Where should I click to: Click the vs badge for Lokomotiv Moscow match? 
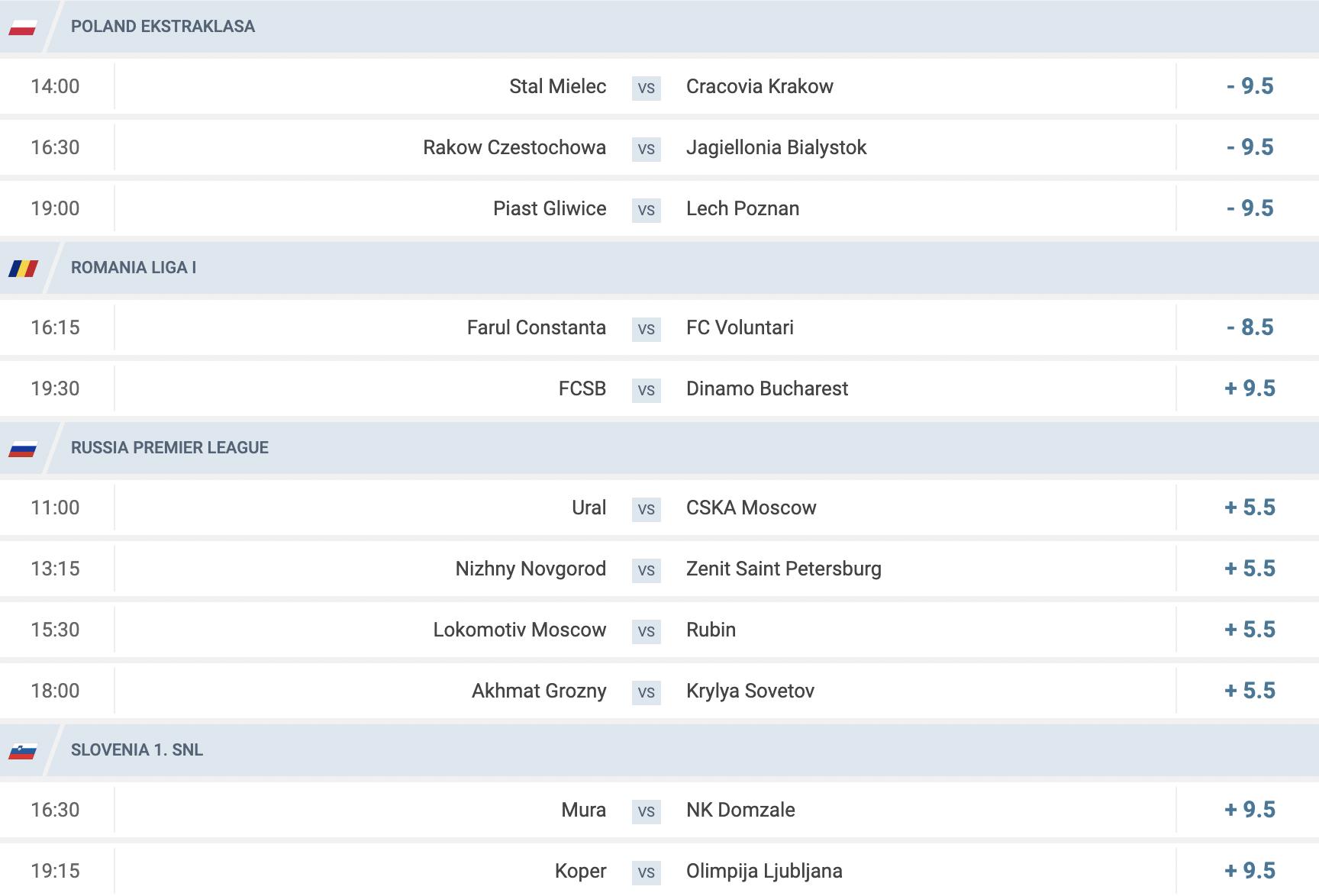click(646, 631)
